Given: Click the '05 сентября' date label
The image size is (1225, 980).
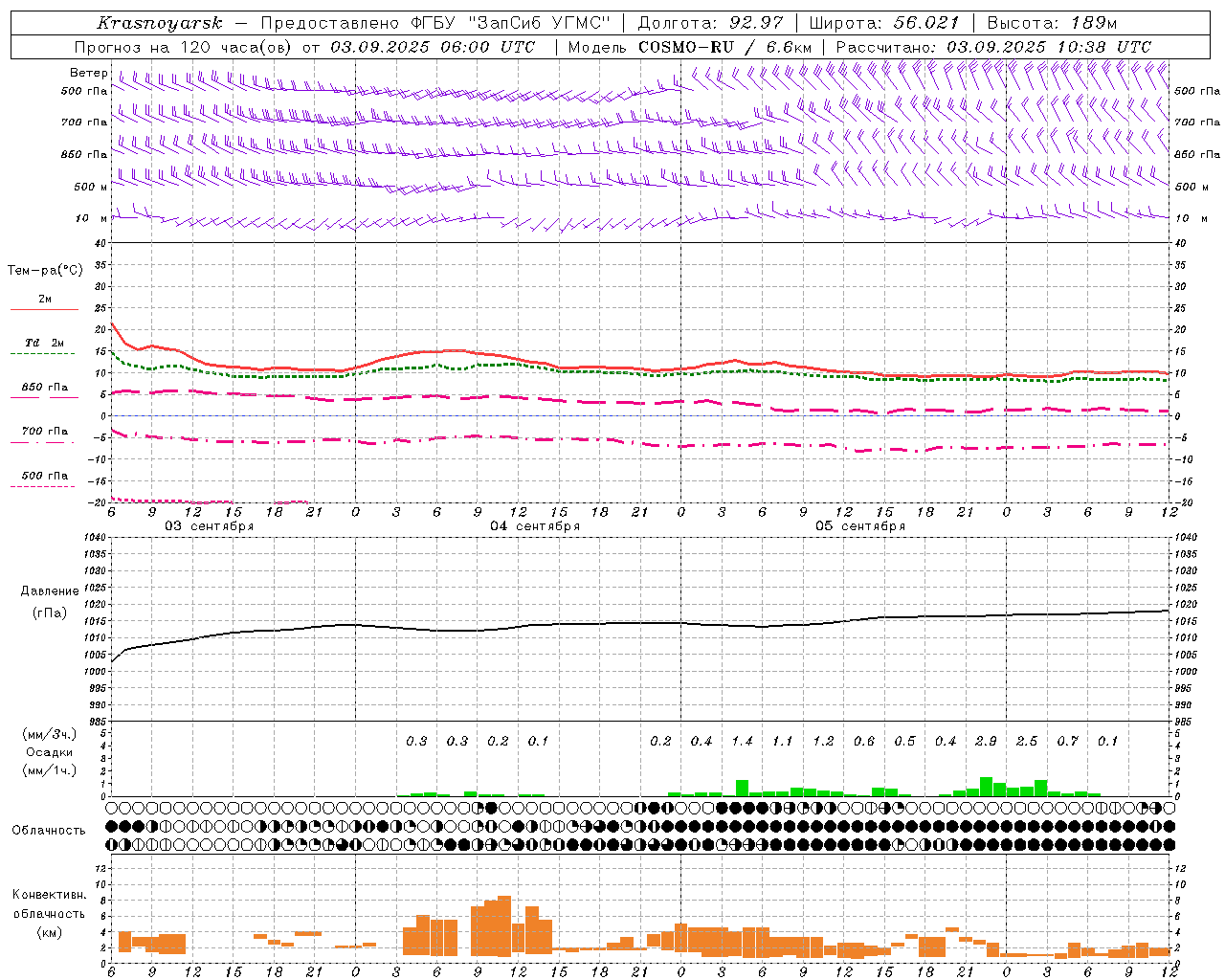Looking at the screenshot, I should tap(860, 526).
